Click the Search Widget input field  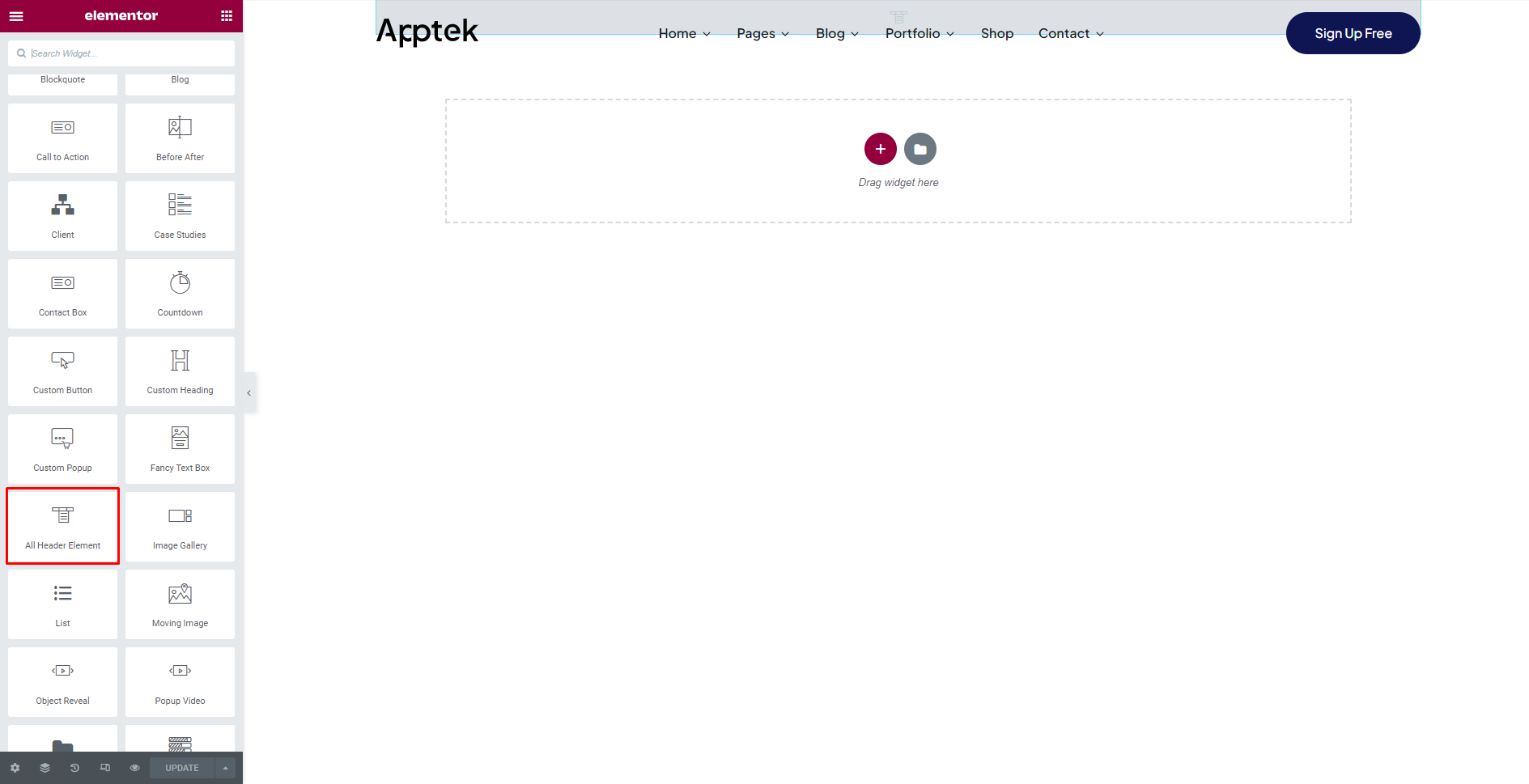pos(130,53)
